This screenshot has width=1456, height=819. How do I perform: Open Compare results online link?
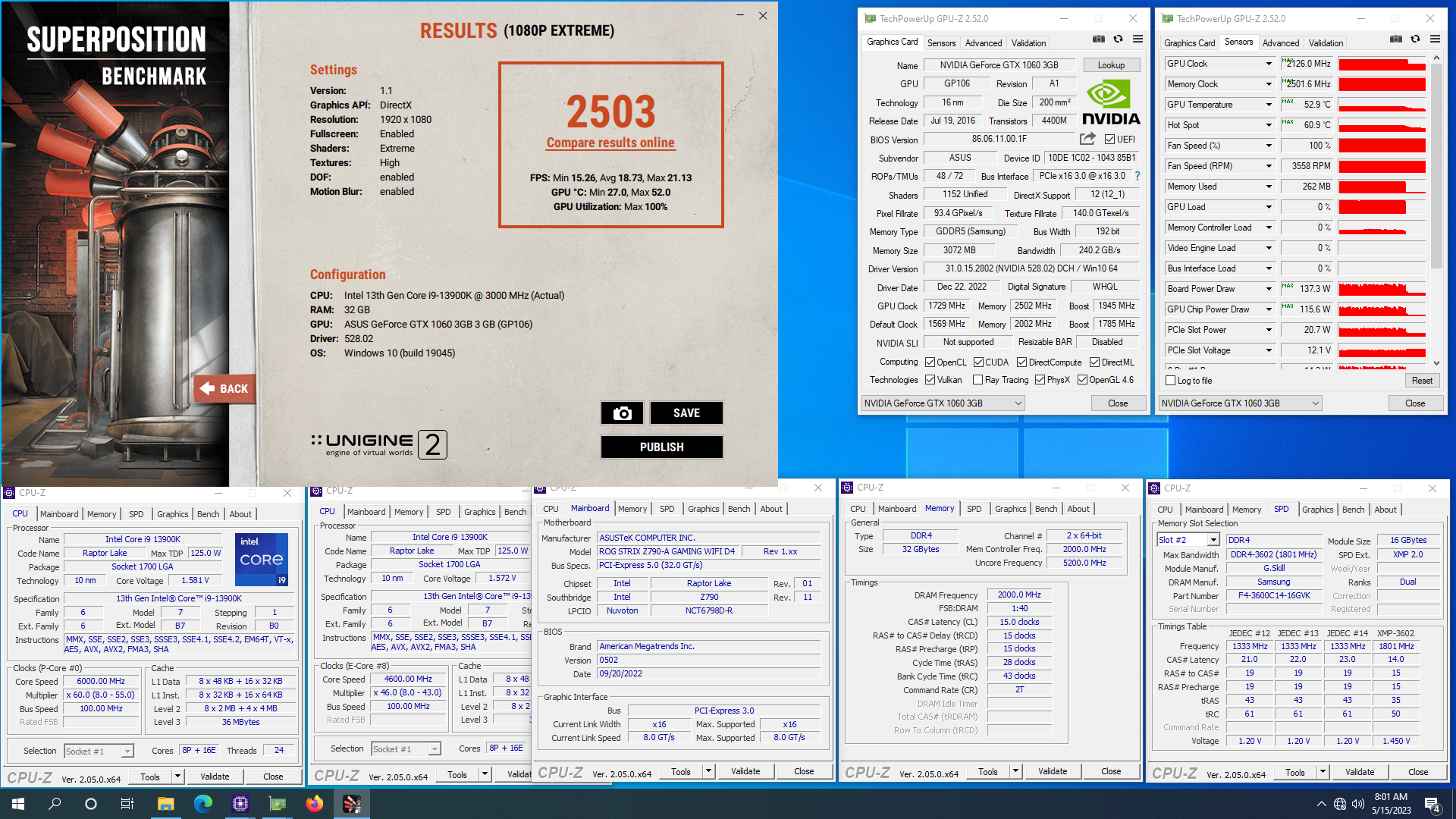(x=610, y=143)
